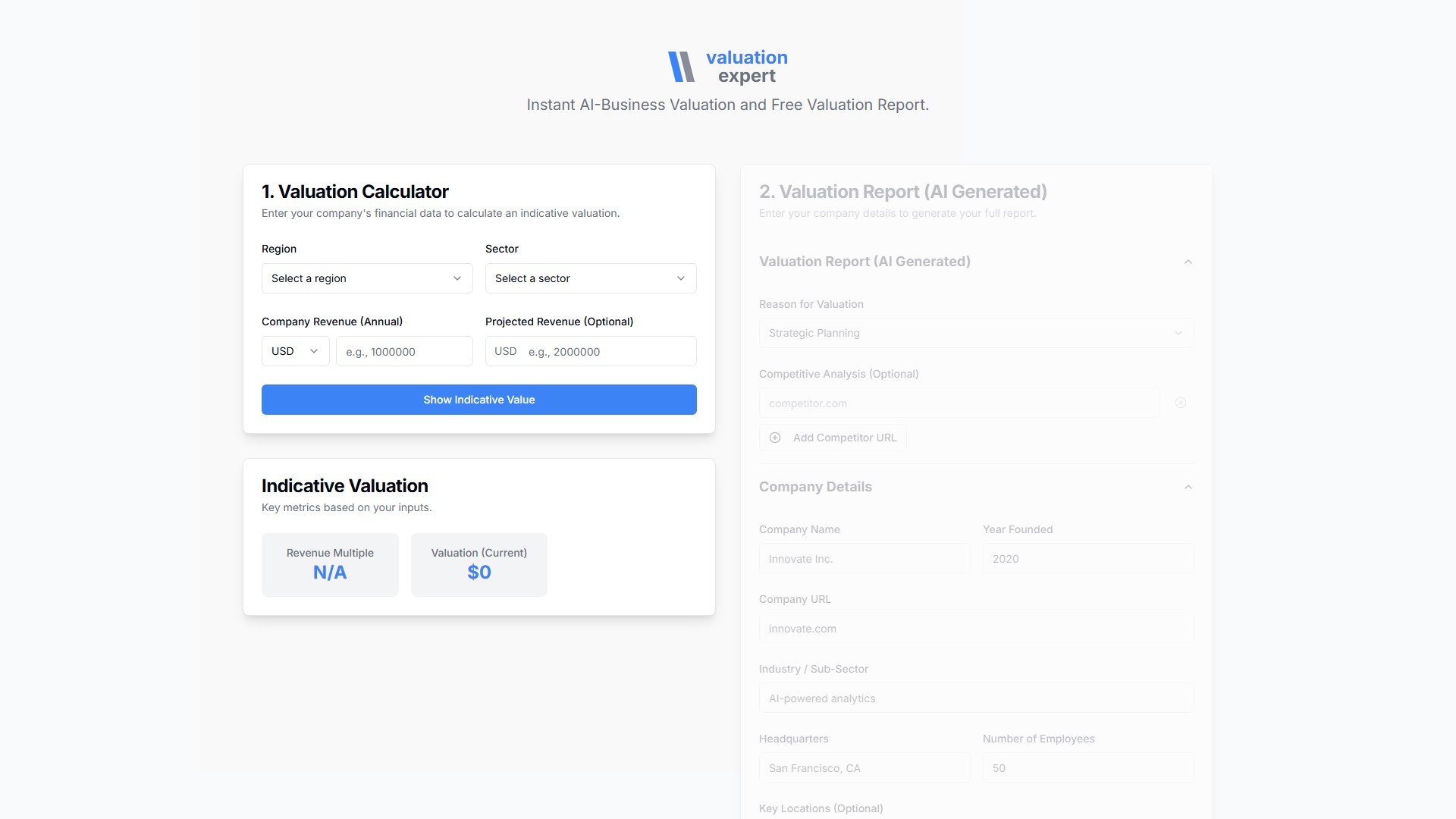Focus the Projected Revenue input field
This screenshot has height=819, width=1456.
coord(607,352)
